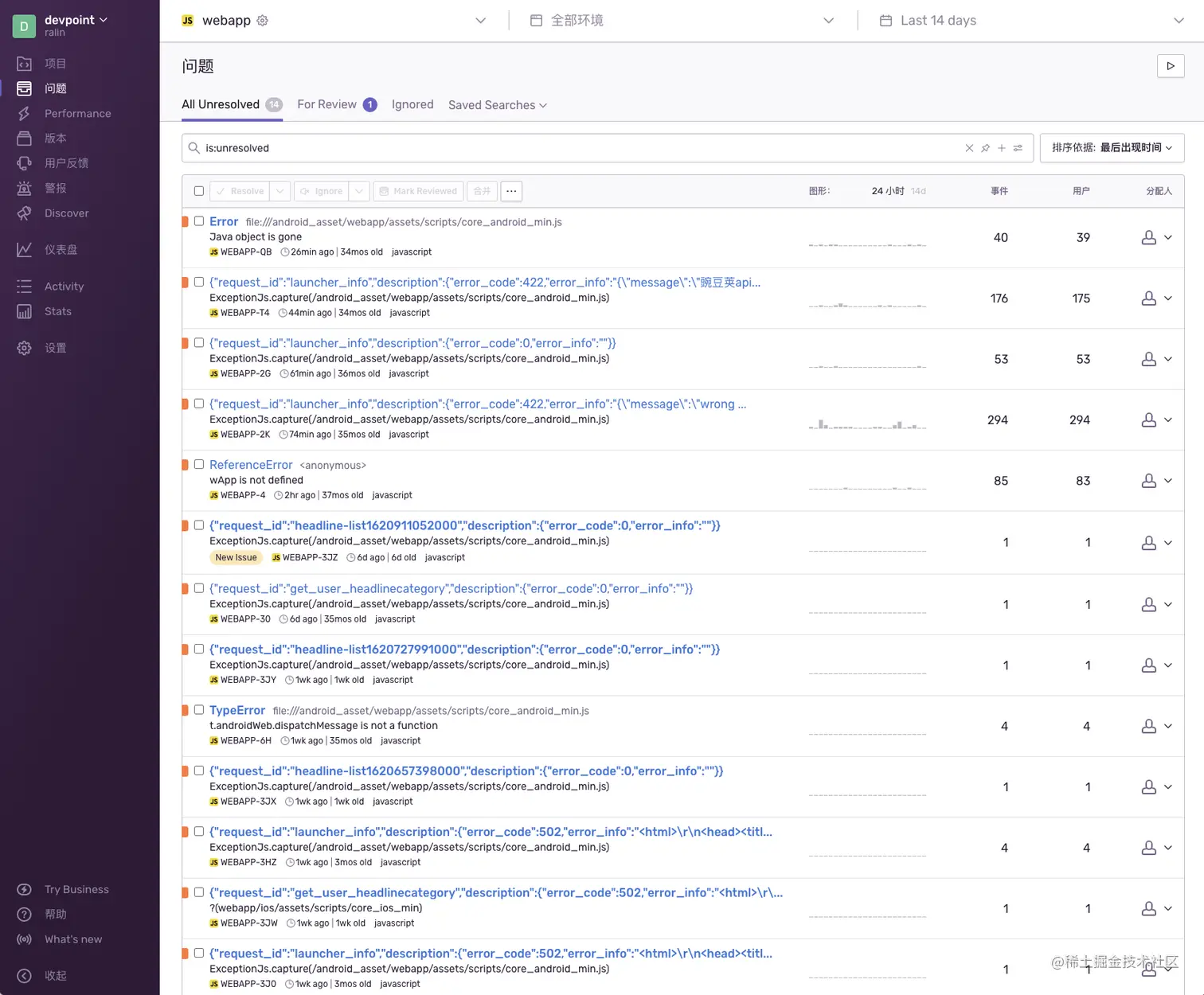Select the WEBAPP-30 issue checkbox
This screenshot has width=1204, height=995.
point(199,588)
